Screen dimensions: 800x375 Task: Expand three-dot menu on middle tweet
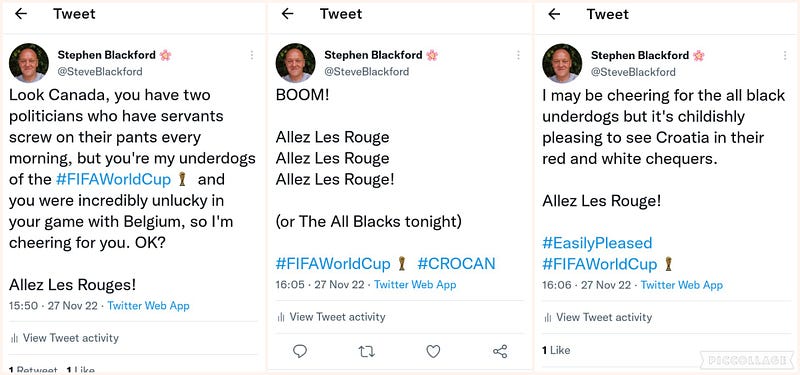tap(518, 55)
